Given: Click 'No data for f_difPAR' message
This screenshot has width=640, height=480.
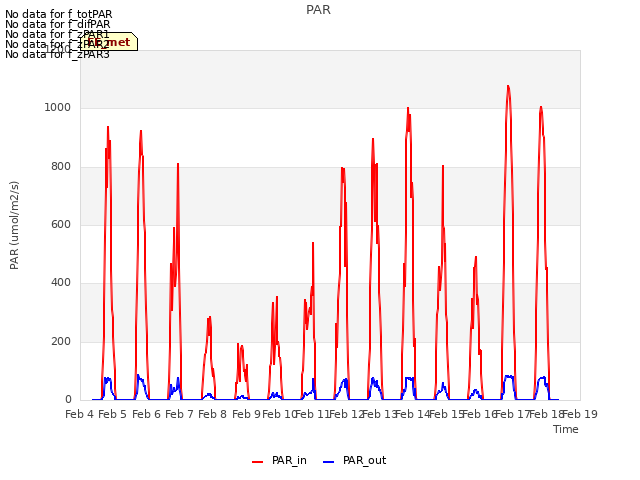Looking at the screenshot, I should [x=58, y=24].
